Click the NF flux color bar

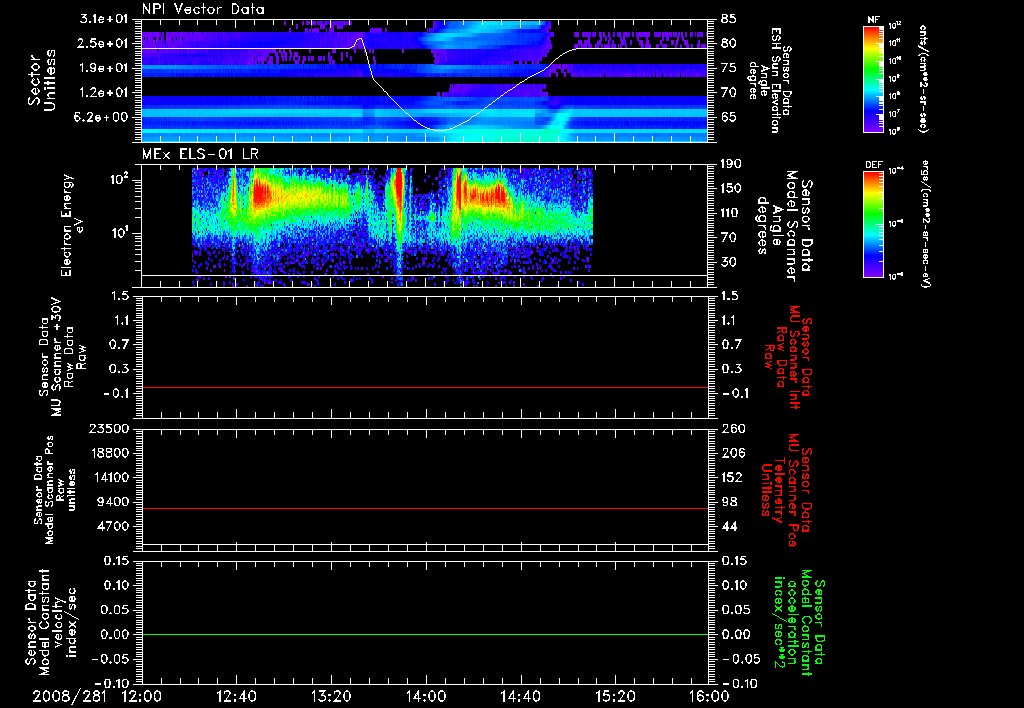coord(873,79)
